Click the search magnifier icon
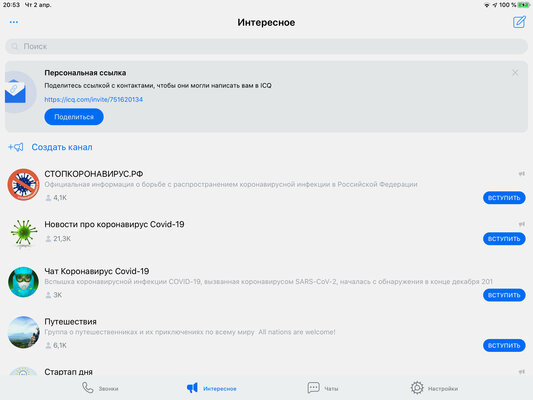Image resolution: width=533 pixels, height=400 pixels. [x=14, y=46]
